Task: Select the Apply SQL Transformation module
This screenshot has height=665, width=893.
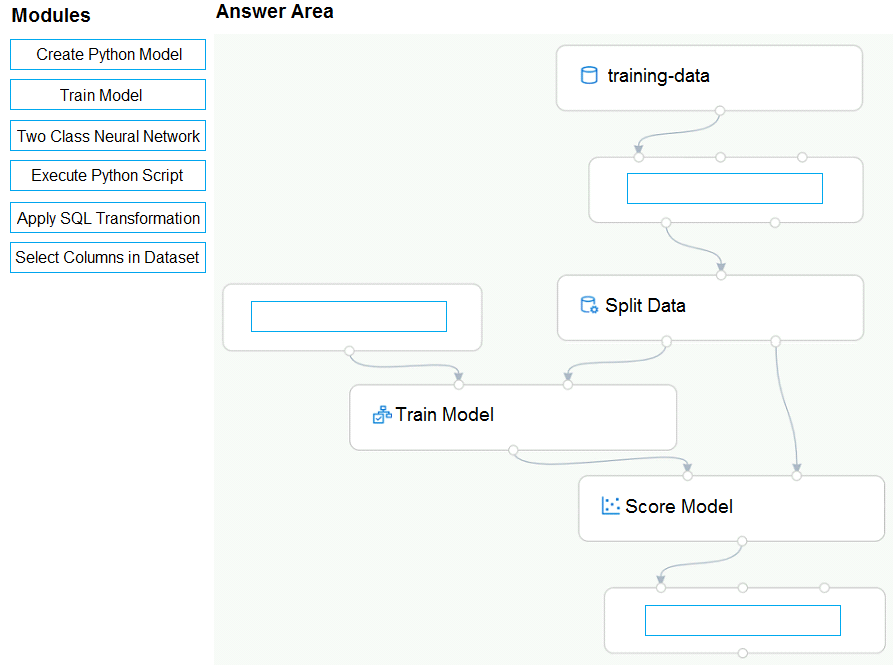Action: (x=108, y=217)
